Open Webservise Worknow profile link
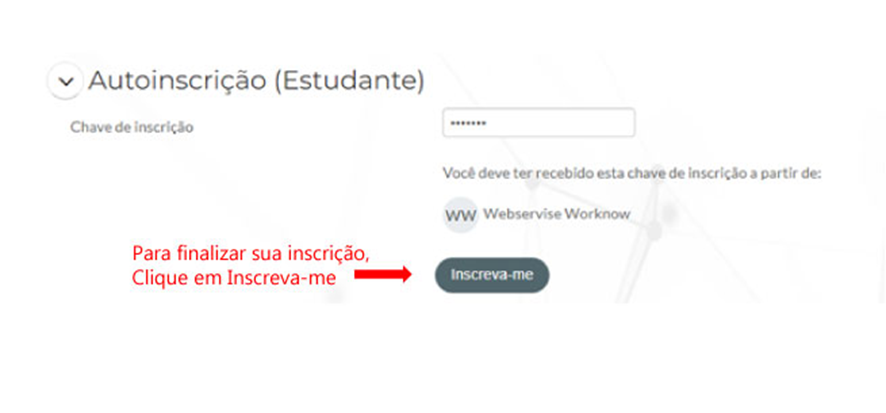Viewport: 886px width, 413px height. click(557, 214)
